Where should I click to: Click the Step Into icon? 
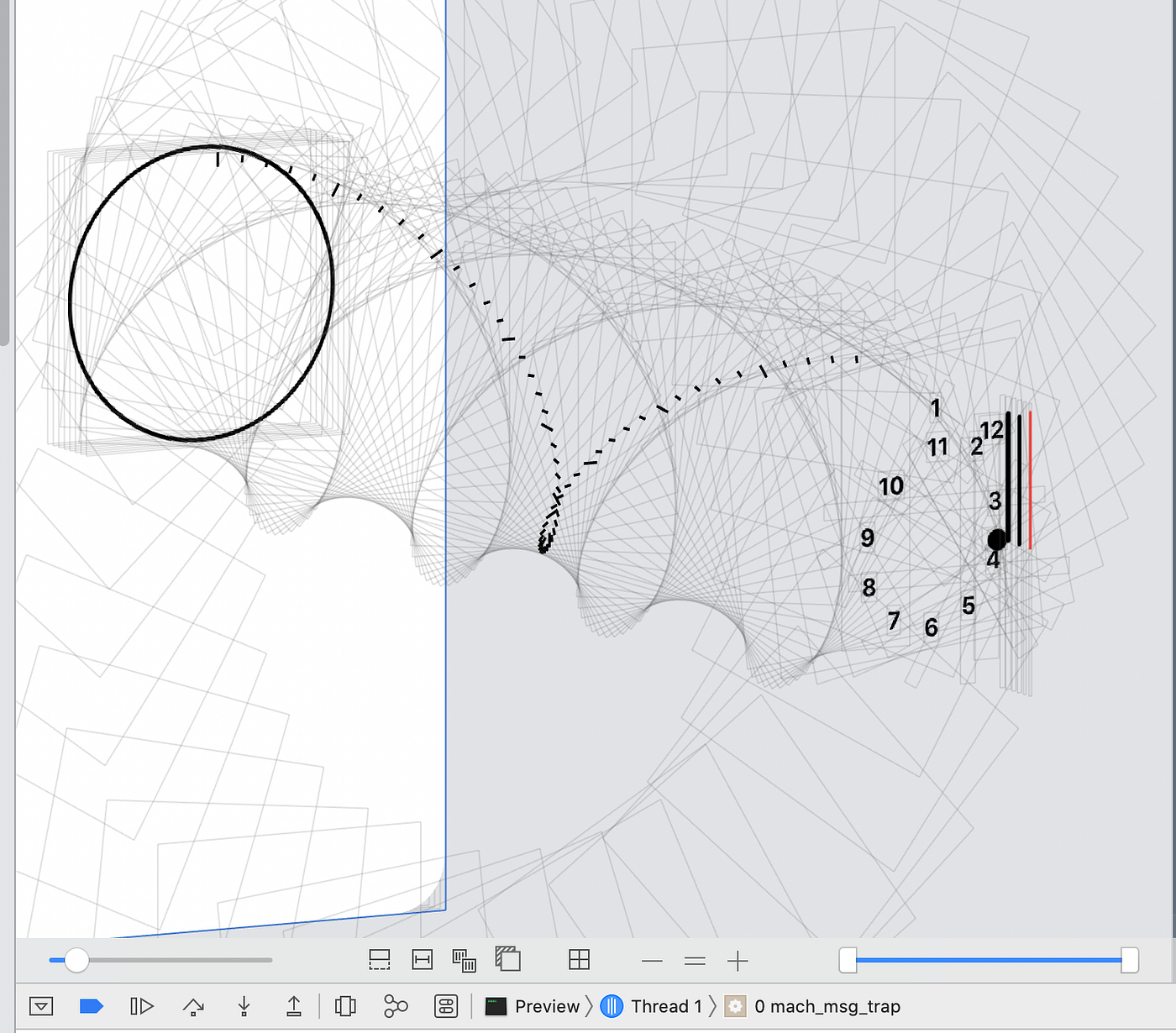[x=244, y=1006]
